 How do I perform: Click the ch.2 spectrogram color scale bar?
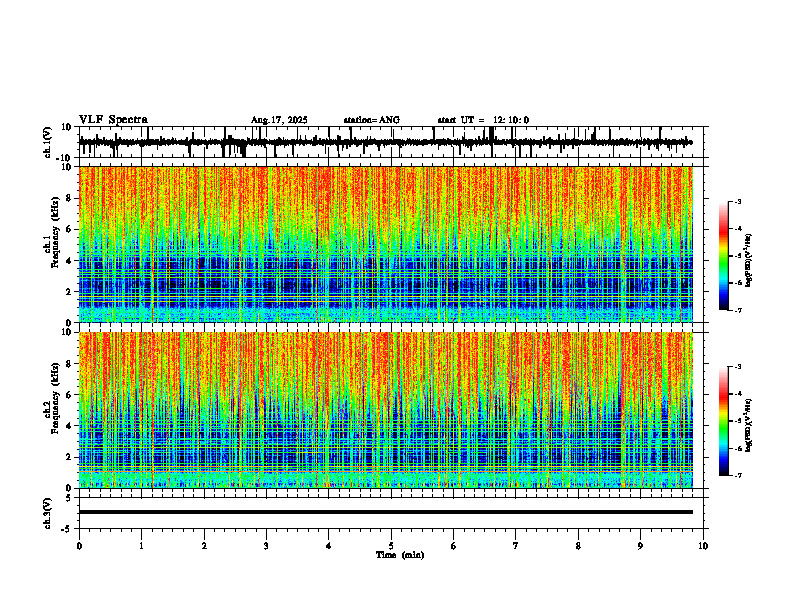click(724, 421)
